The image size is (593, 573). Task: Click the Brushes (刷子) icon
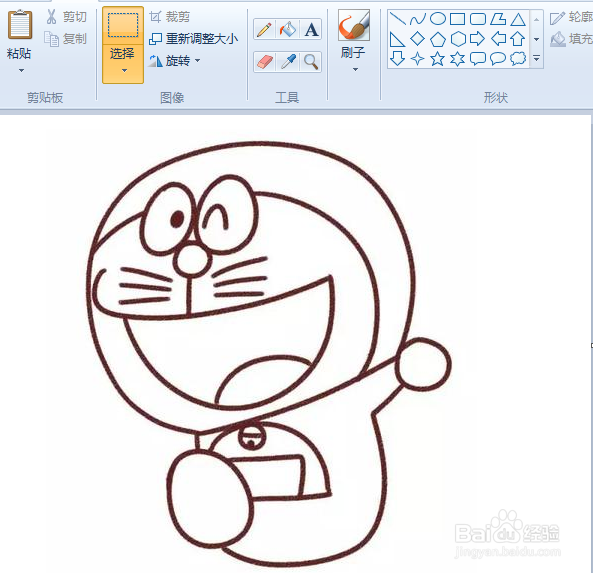(354, 25)
